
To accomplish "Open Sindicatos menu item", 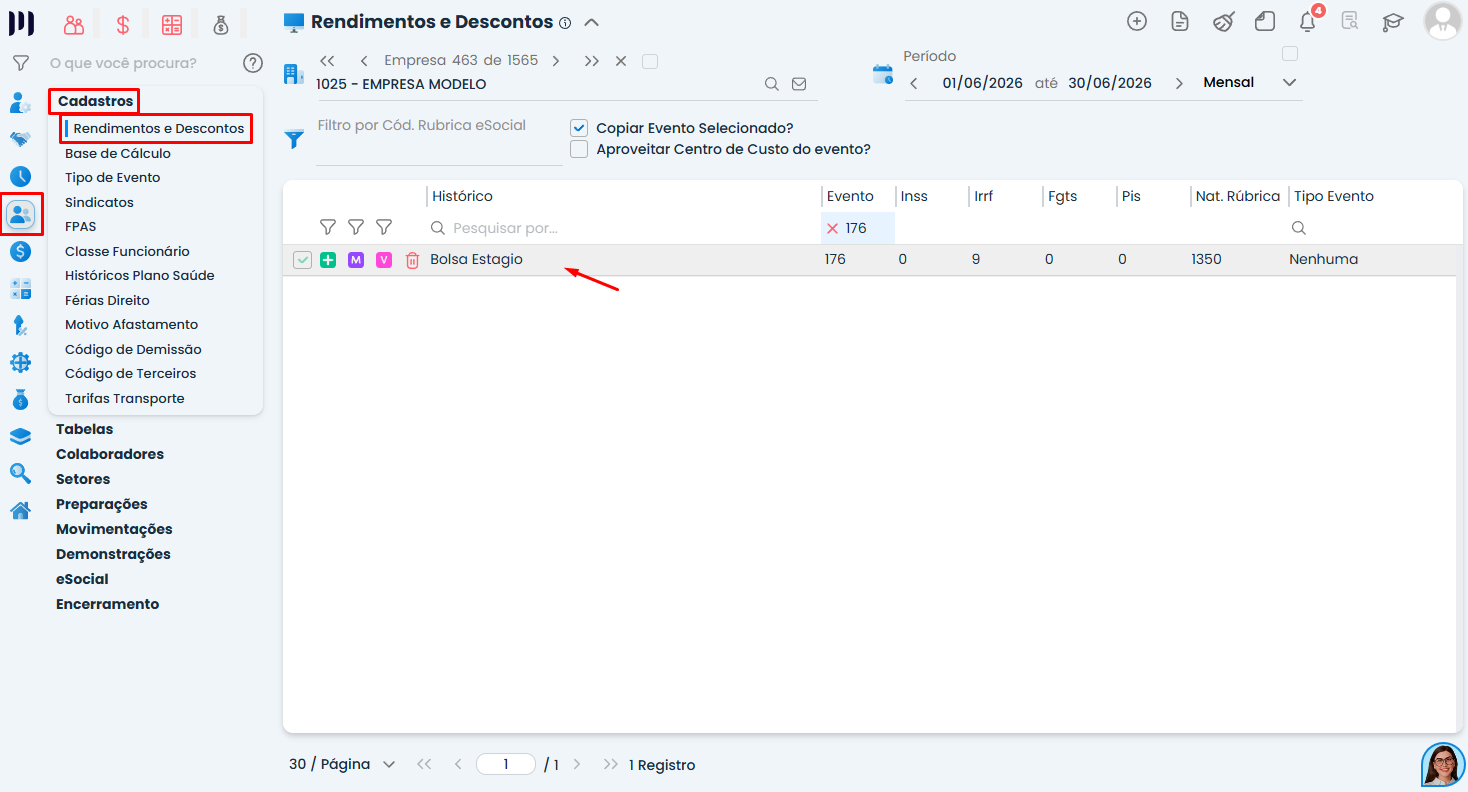I will 99,202.
